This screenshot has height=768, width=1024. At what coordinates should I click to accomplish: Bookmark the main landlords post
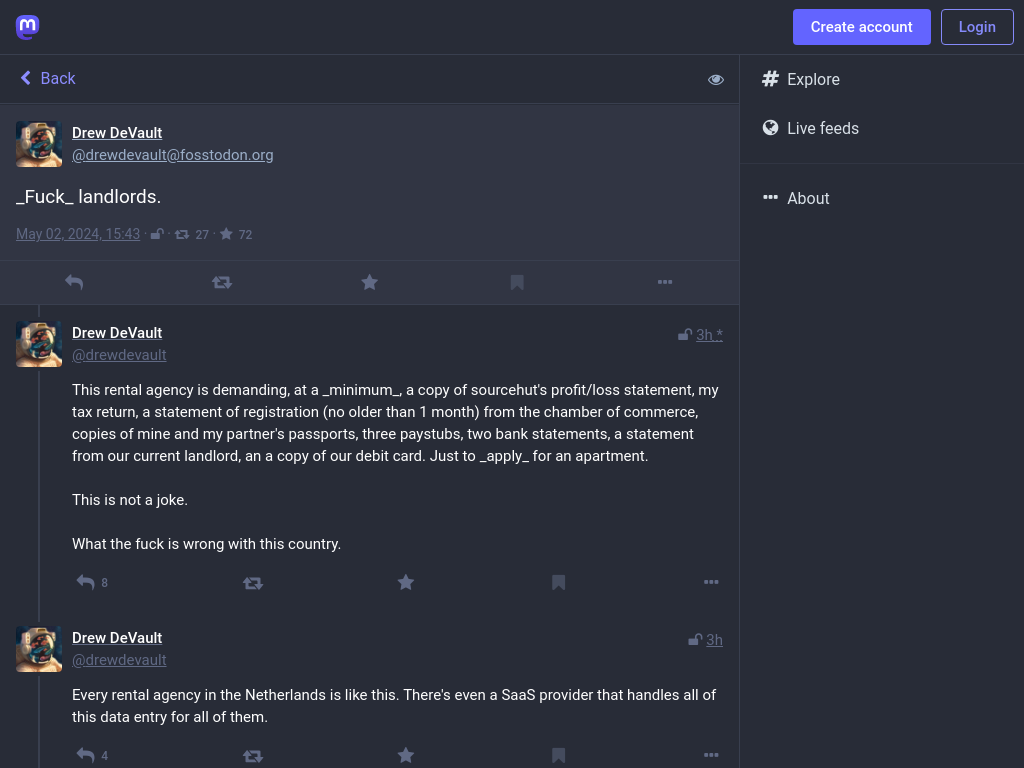coord(517,282)
